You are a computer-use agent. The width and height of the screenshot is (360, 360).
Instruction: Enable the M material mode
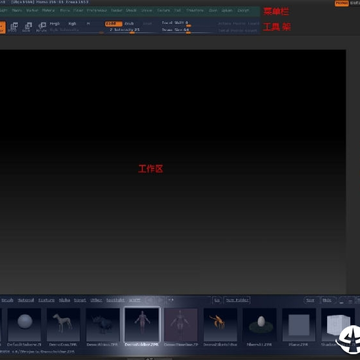(88, 24)
